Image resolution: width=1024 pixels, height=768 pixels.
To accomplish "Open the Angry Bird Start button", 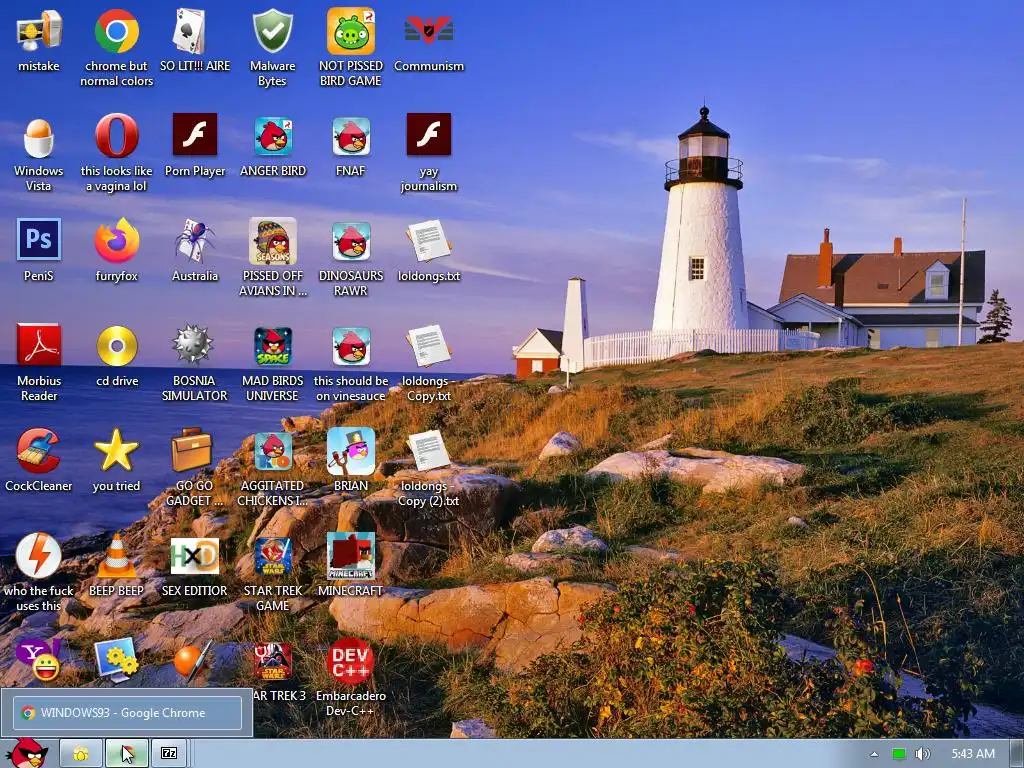I will tap(26, 753).
